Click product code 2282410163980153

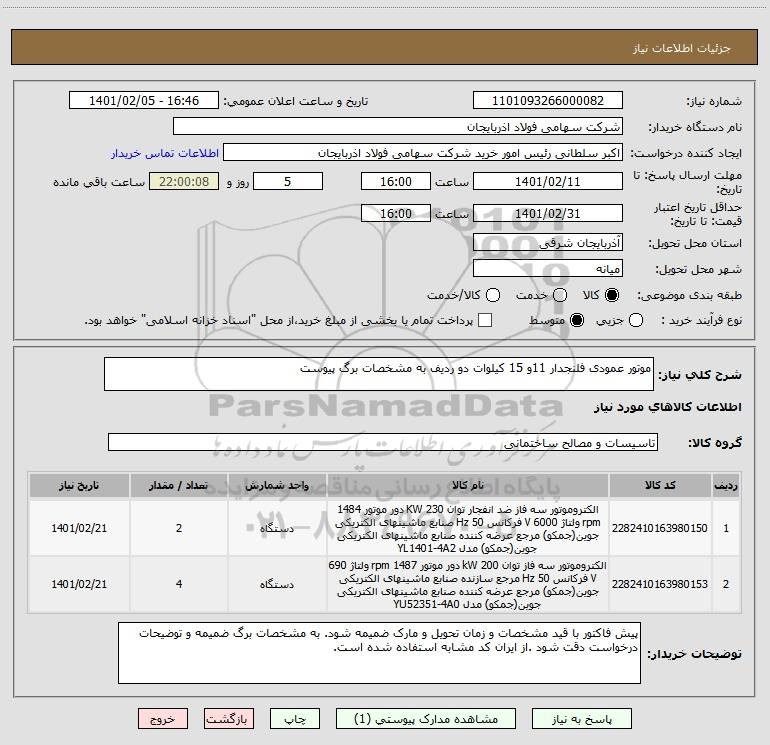point(660,584)
